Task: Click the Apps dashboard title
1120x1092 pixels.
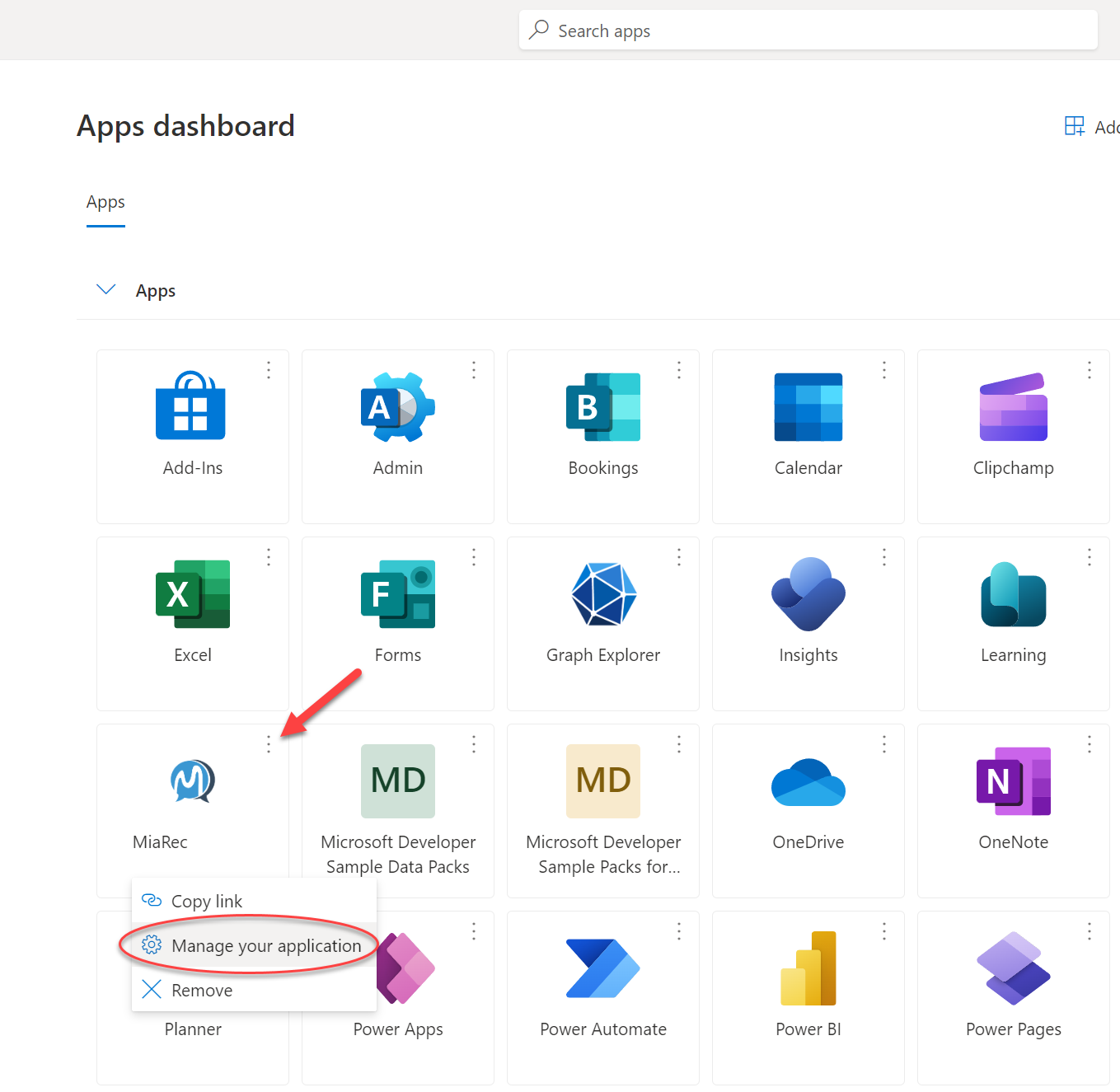Action: [185, 125]
